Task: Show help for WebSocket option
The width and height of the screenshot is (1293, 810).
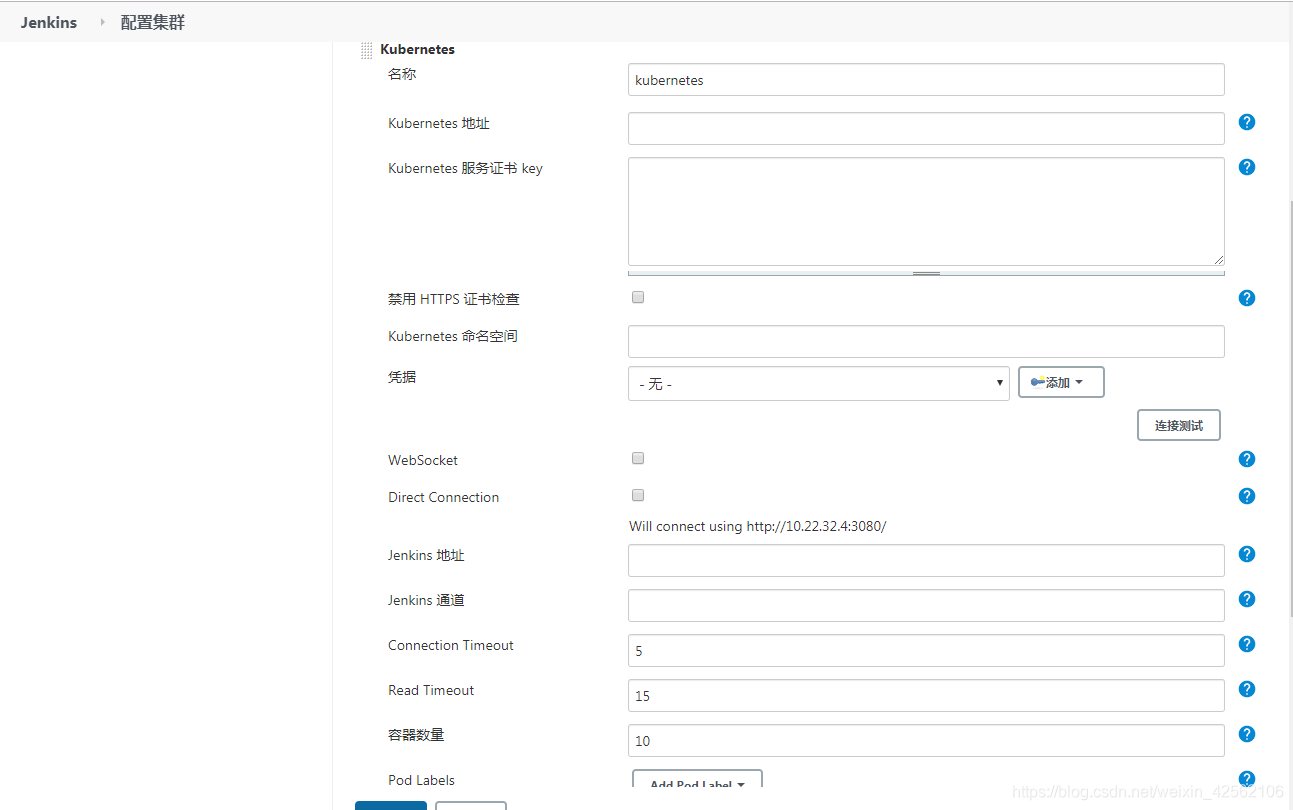Action: click(x=1246, y=459)
